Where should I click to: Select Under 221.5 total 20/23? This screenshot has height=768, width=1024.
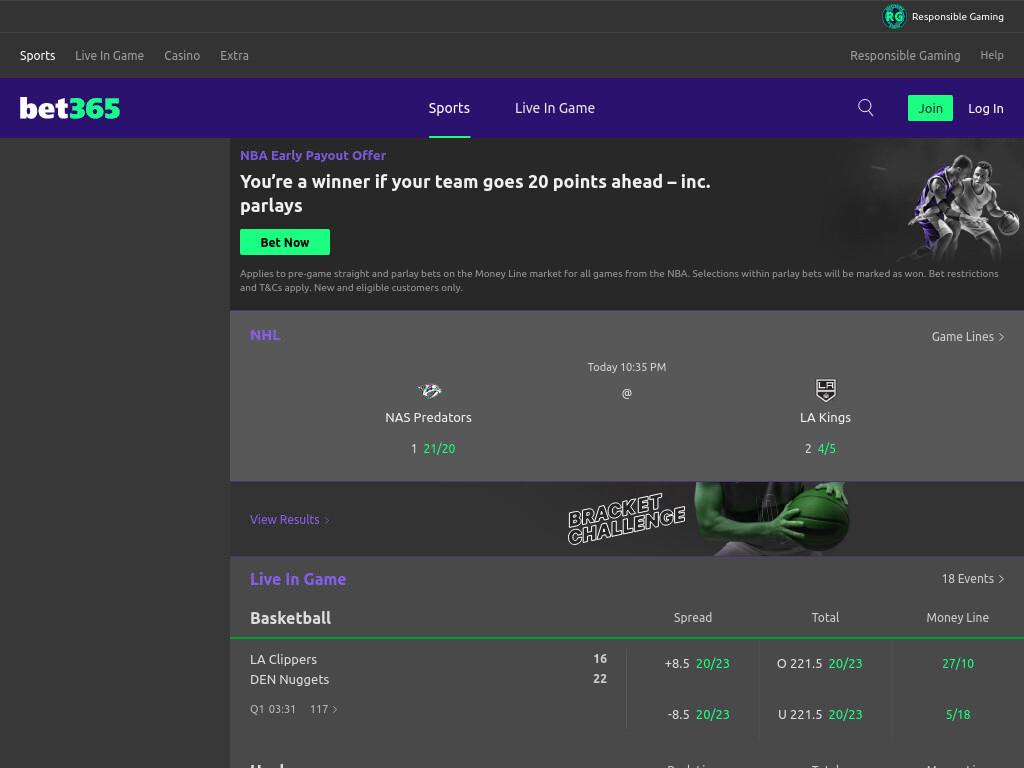(820, 714)
